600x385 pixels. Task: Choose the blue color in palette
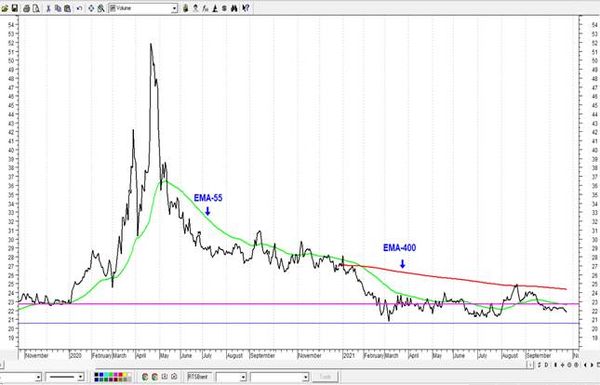101,374
